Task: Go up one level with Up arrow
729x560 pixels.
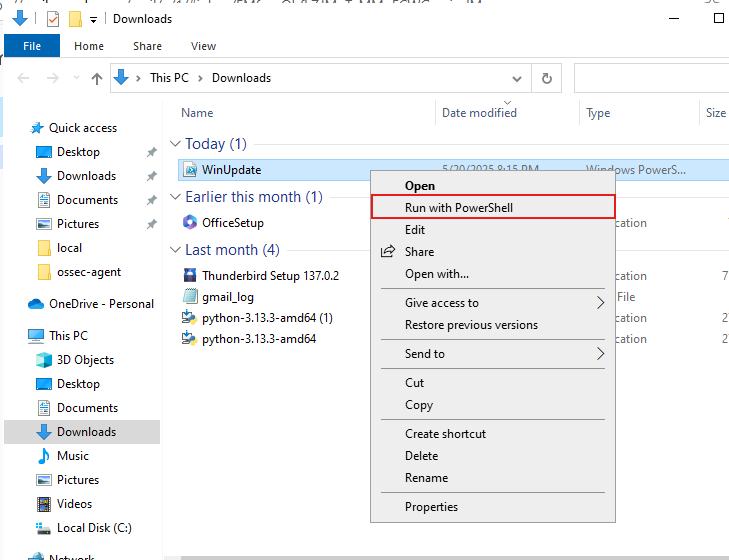Action: click(97, 79)
